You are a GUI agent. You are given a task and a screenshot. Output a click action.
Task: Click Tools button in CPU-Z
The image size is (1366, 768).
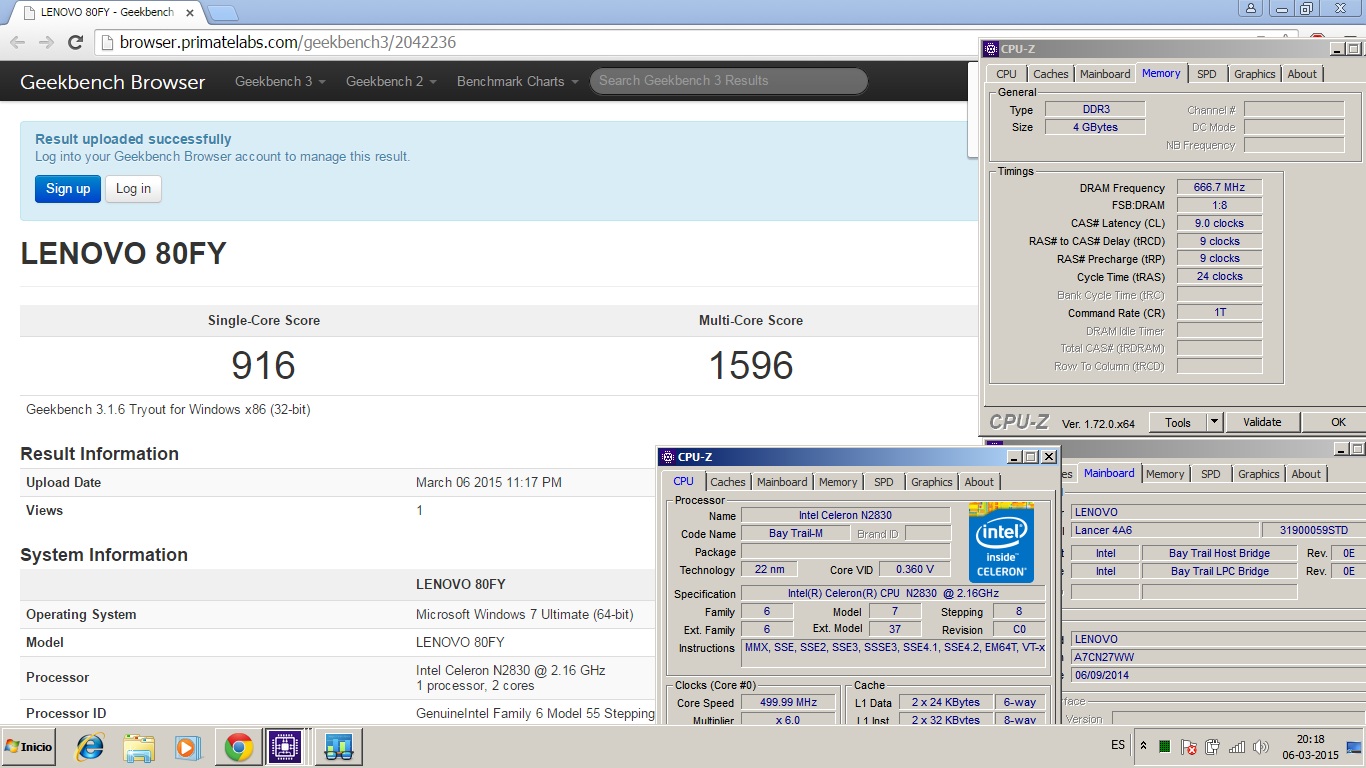pyautogui.click(x=1178, y=422)
